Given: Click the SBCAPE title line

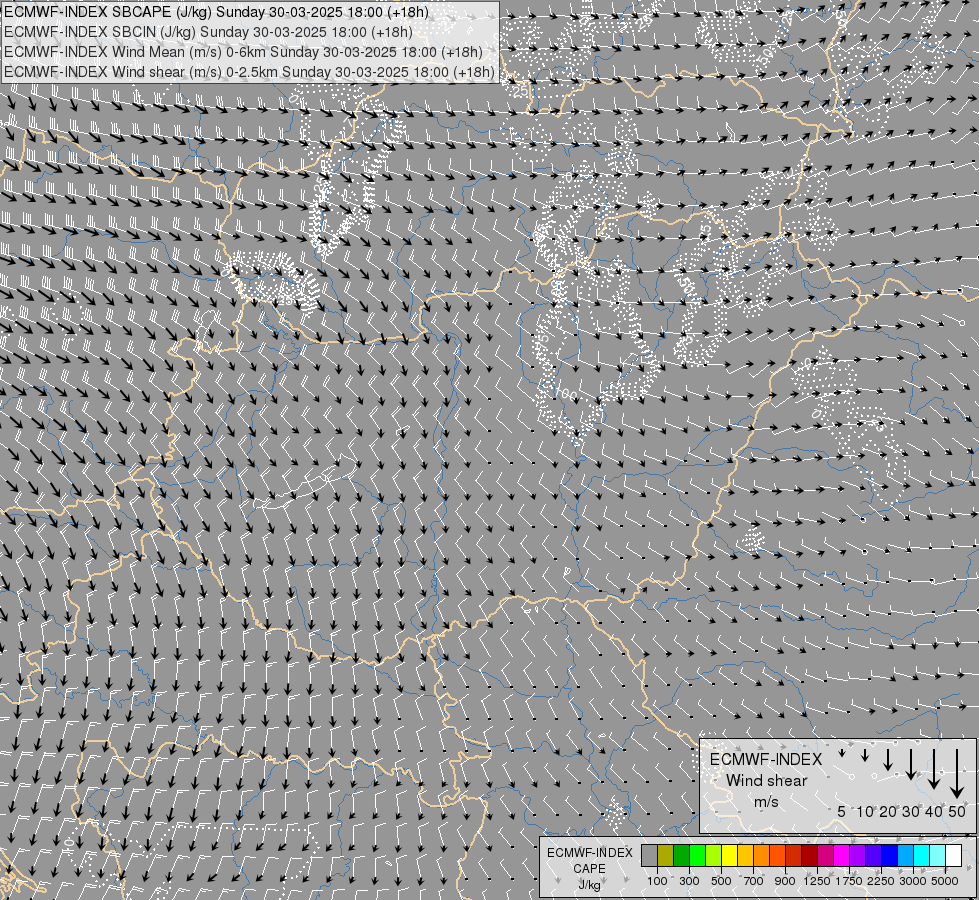Looking at the screenshot, I should tap(217, 12).
